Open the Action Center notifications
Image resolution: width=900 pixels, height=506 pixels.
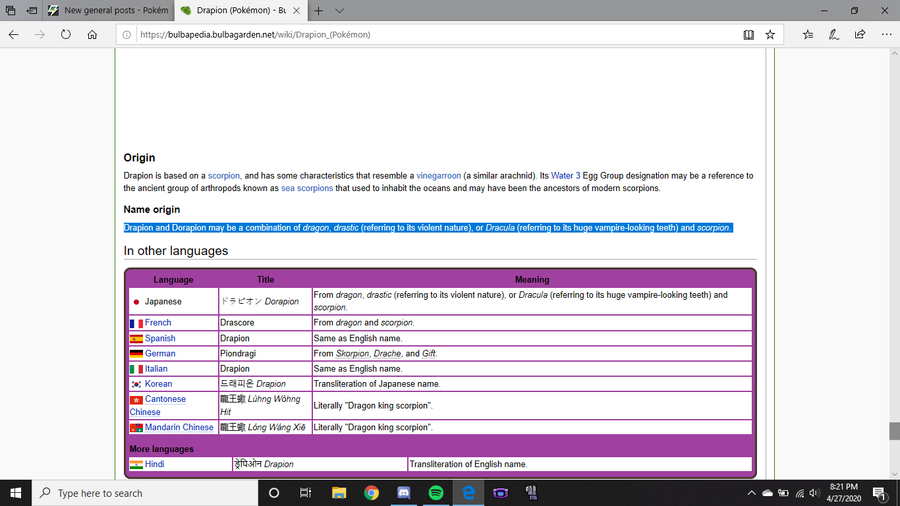pyautogui.click(x=880, y=493)
